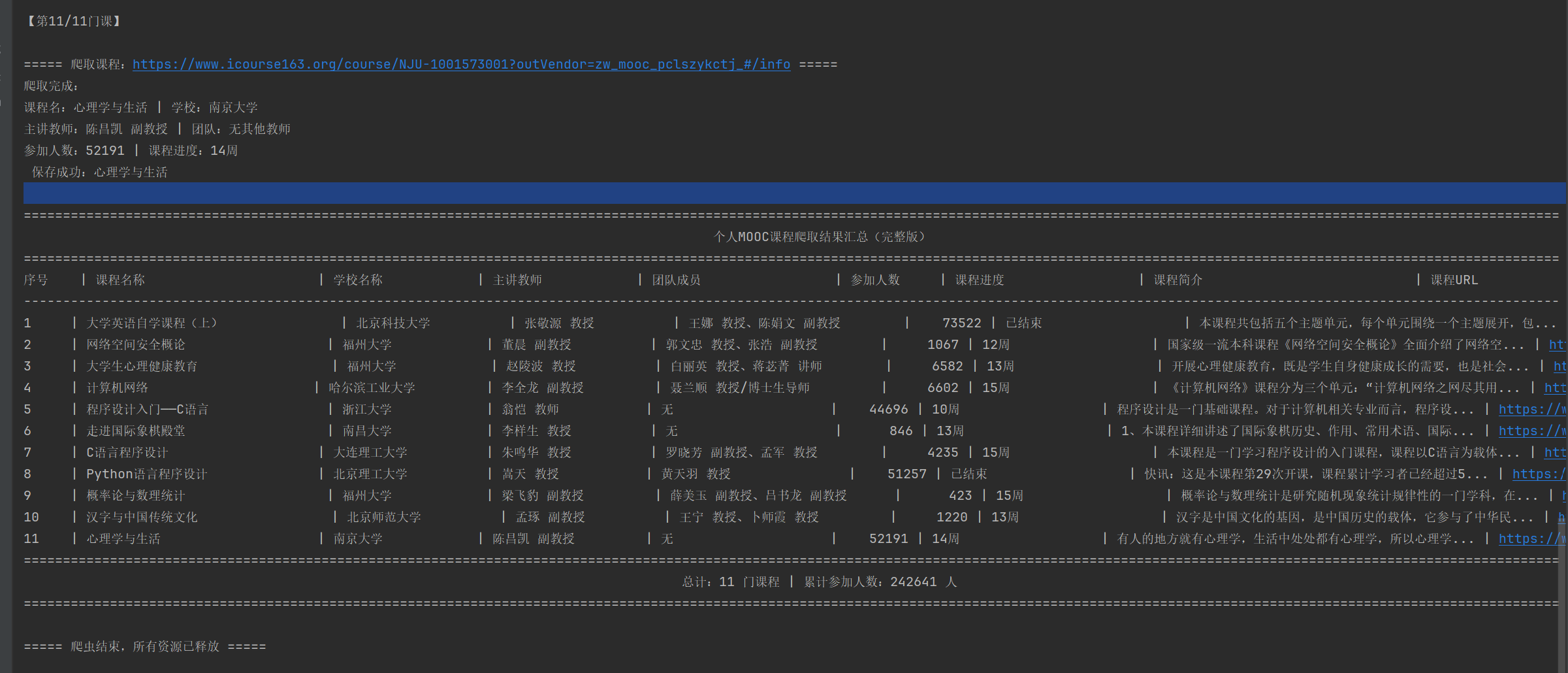The width and height of the screenshot is (1568, 673).
Task: Open the URL link in the 心理学与生活 table row
Action: click(x=1533, y=538)
